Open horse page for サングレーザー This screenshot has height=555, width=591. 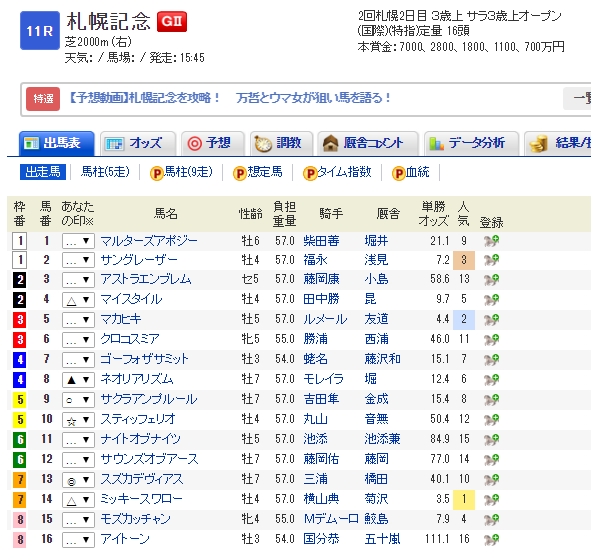point(139,260)
